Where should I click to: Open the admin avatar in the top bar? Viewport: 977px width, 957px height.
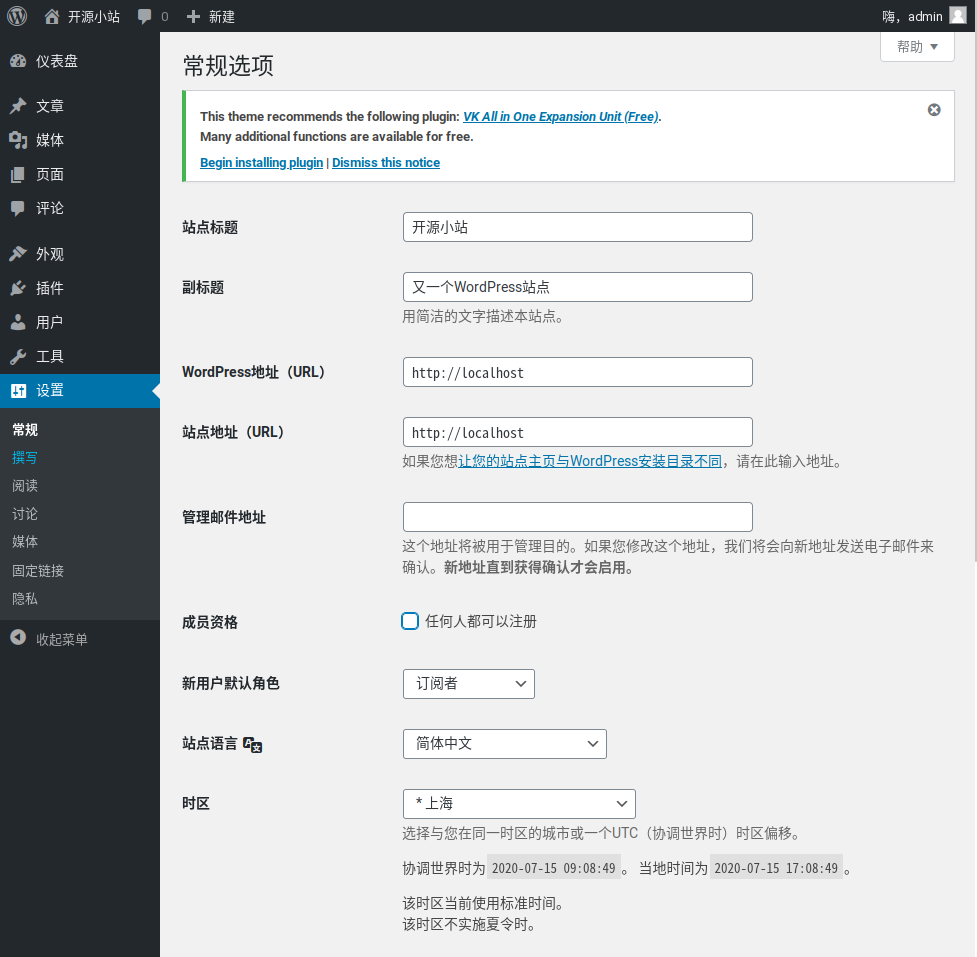tap(958, 16)
